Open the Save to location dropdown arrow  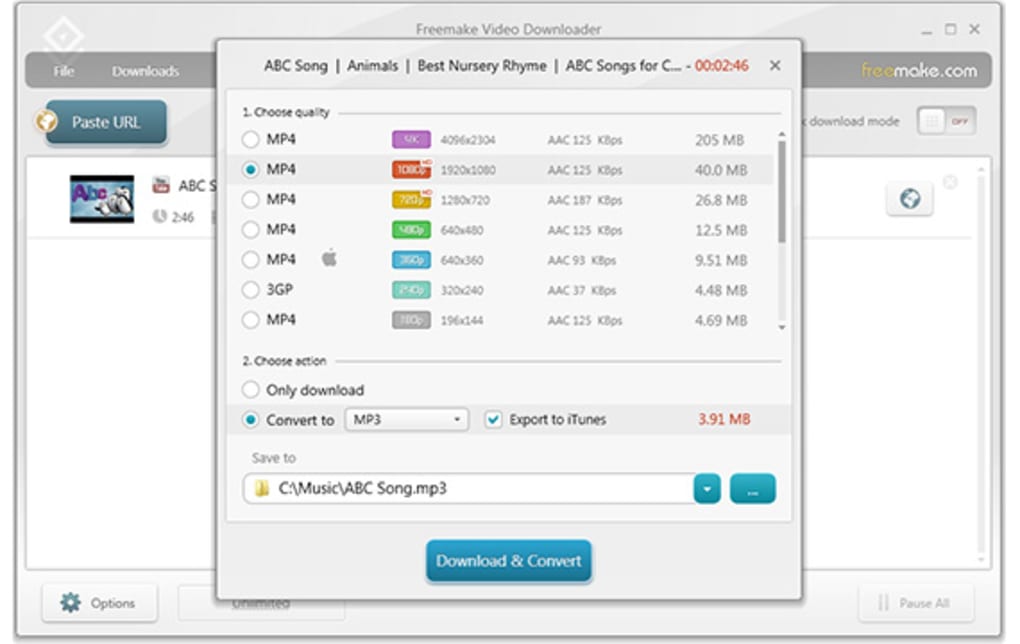click(x=708, y=489)
